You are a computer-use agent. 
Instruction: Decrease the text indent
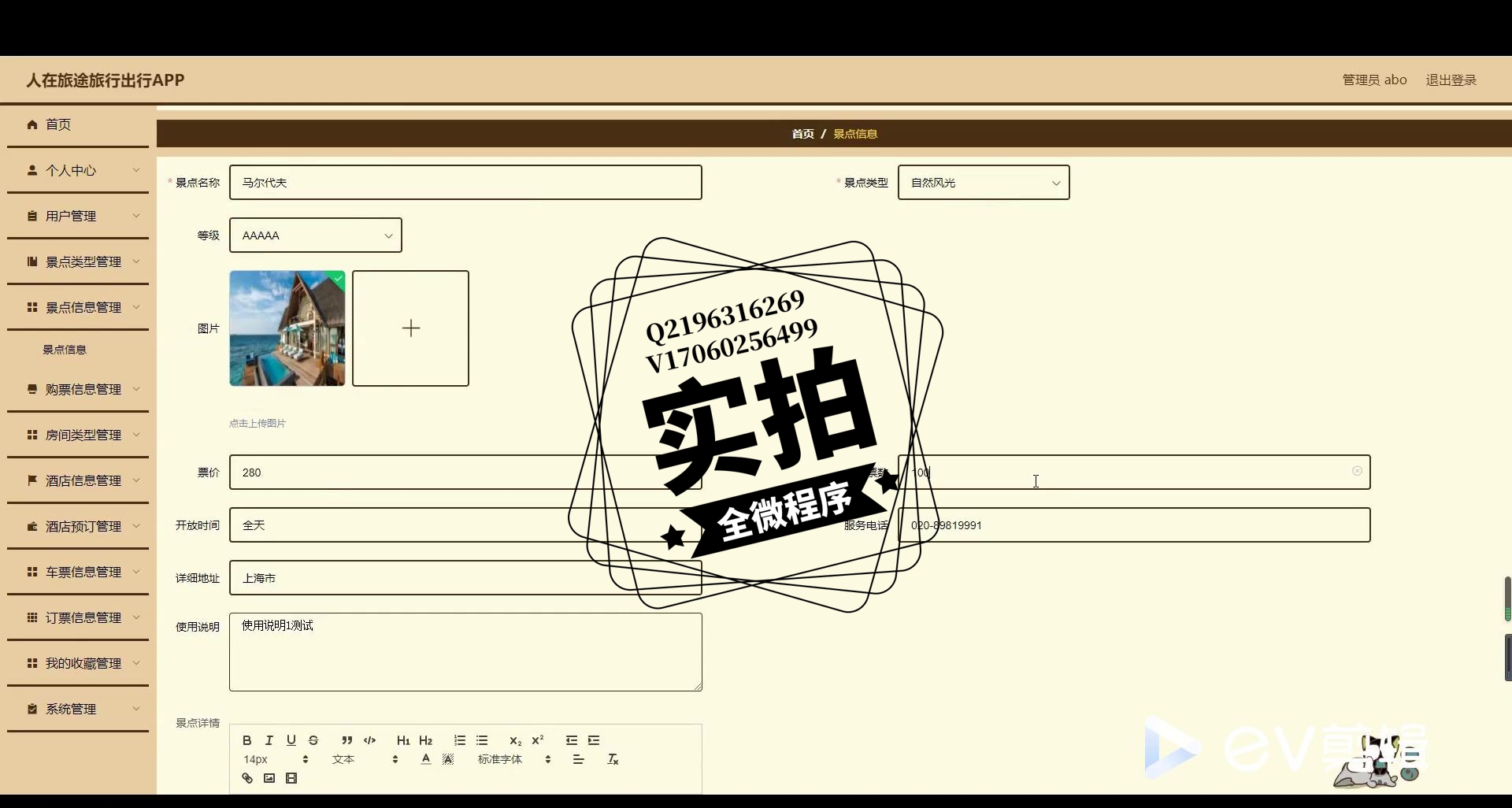(572, 740)
